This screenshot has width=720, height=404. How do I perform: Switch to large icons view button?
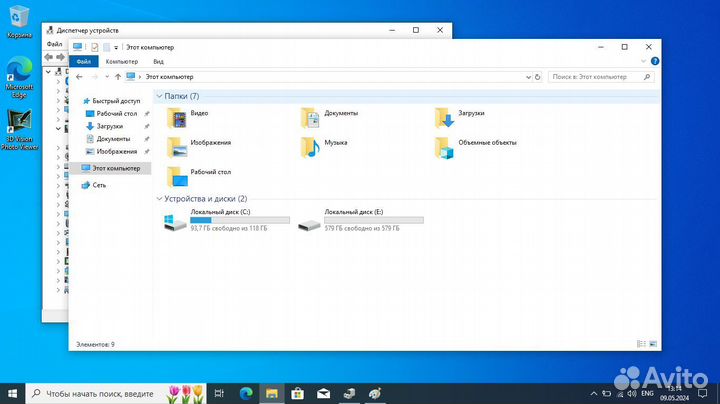[x=653, y=344]
